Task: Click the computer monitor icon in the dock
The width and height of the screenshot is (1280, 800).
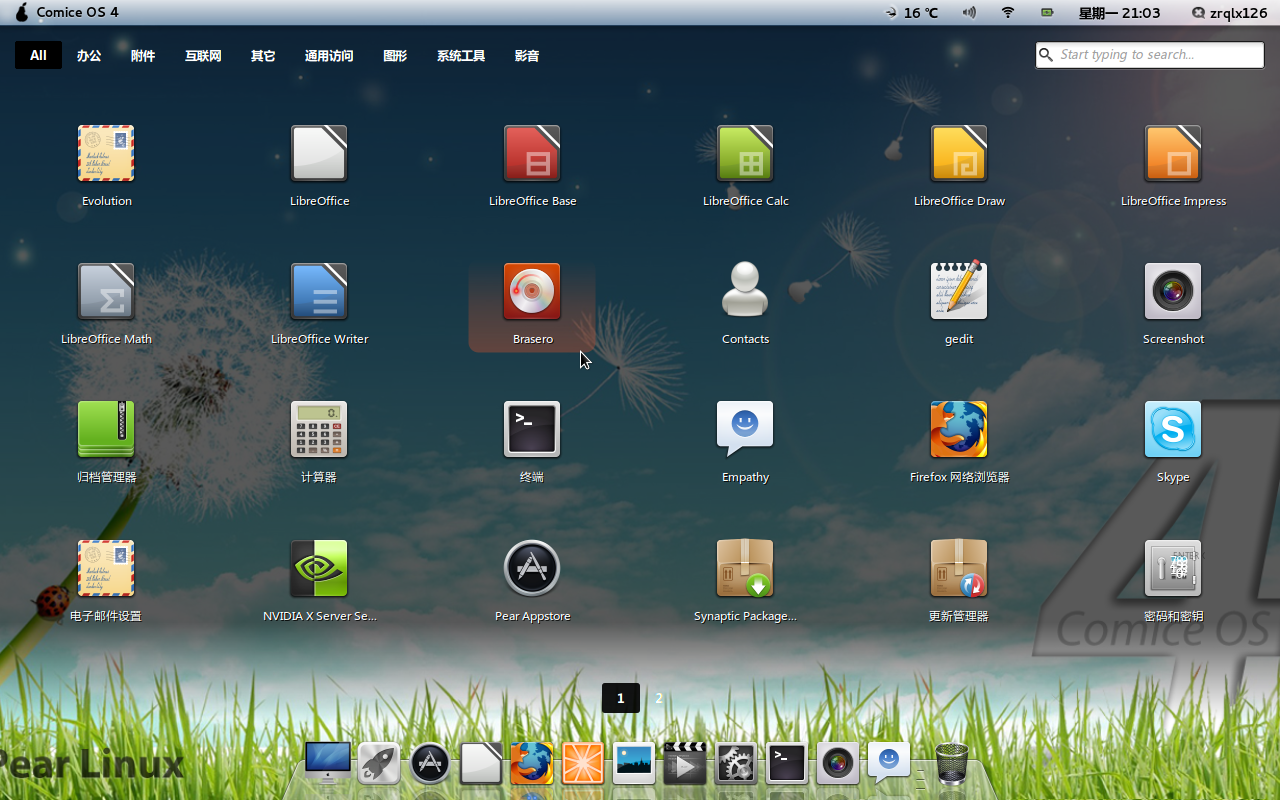Action: (x=328, y=763)
